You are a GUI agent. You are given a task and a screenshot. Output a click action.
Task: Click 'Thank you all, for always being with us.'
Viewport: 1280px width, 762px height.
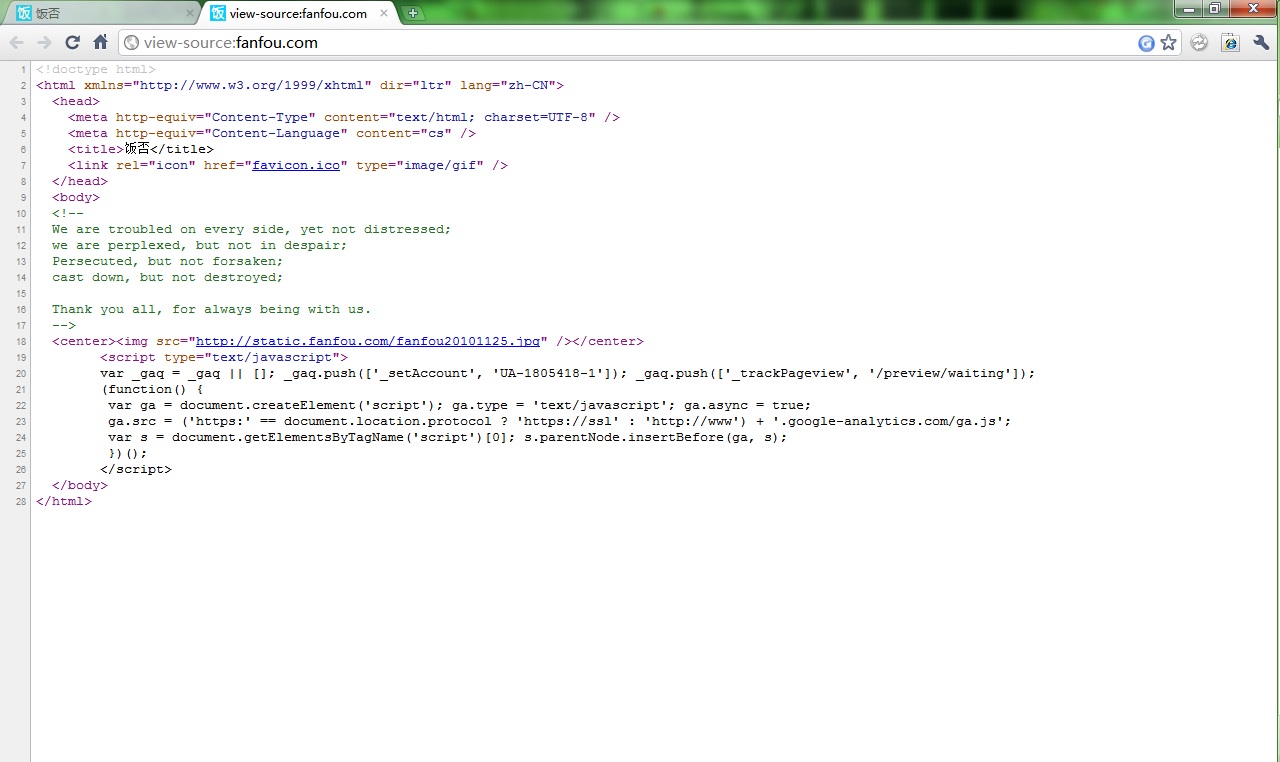click(x=212, y=309)
